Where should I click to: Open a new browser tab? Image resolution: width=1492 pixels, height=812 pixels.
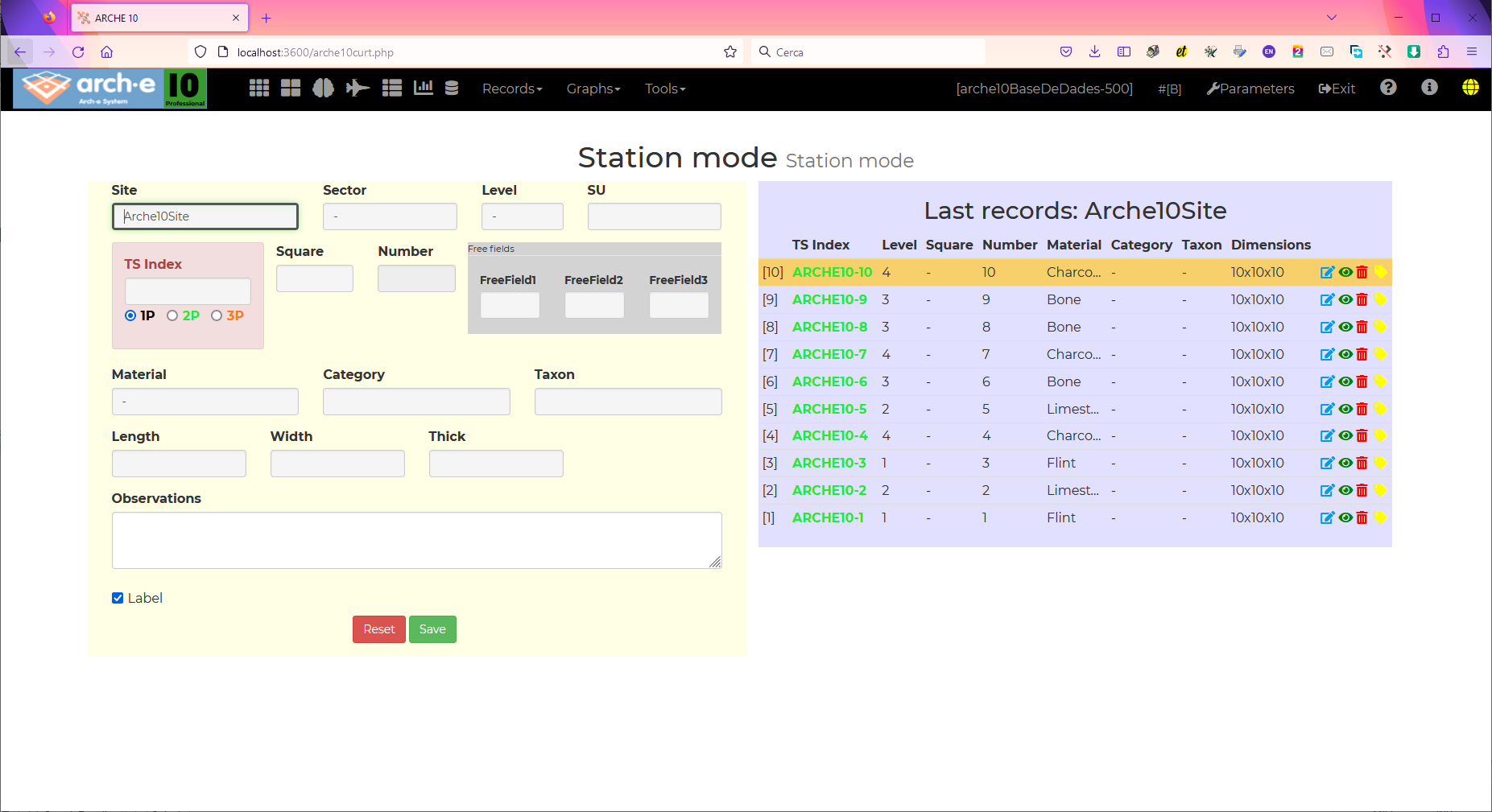point(267,18)
